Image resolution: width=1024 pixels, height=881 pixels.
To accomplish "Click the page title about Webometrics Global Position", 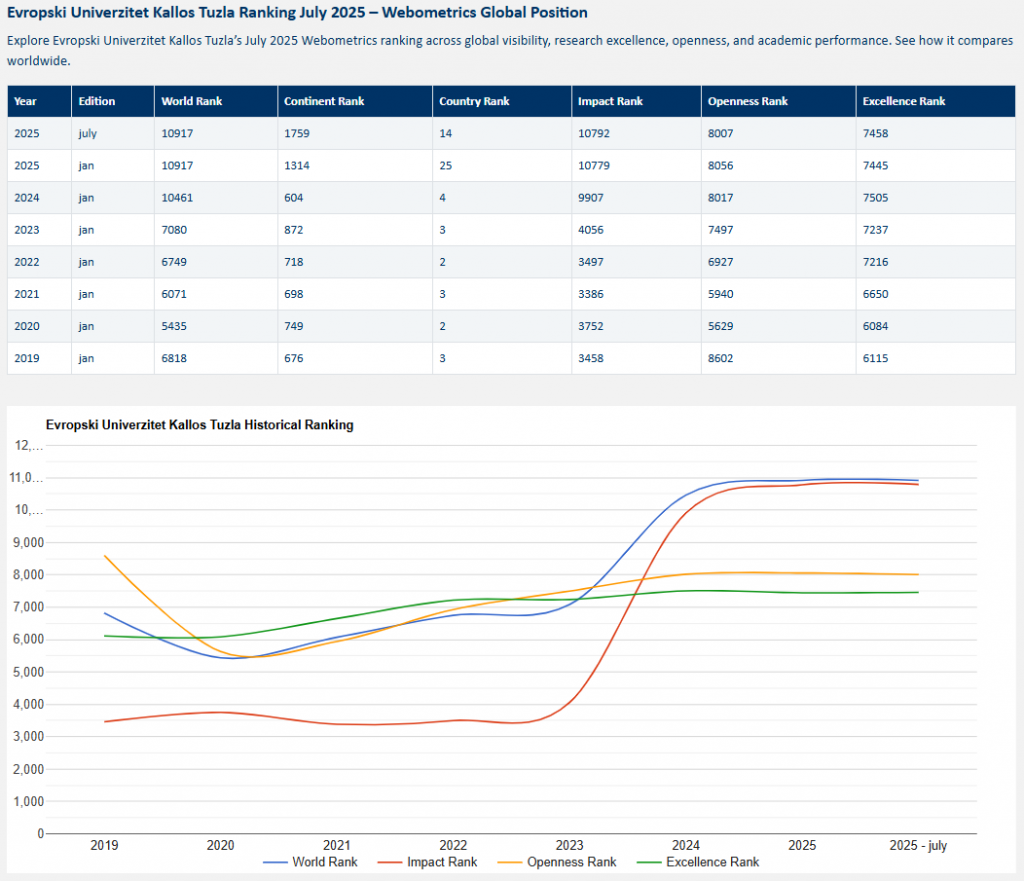I will (297, 12).
